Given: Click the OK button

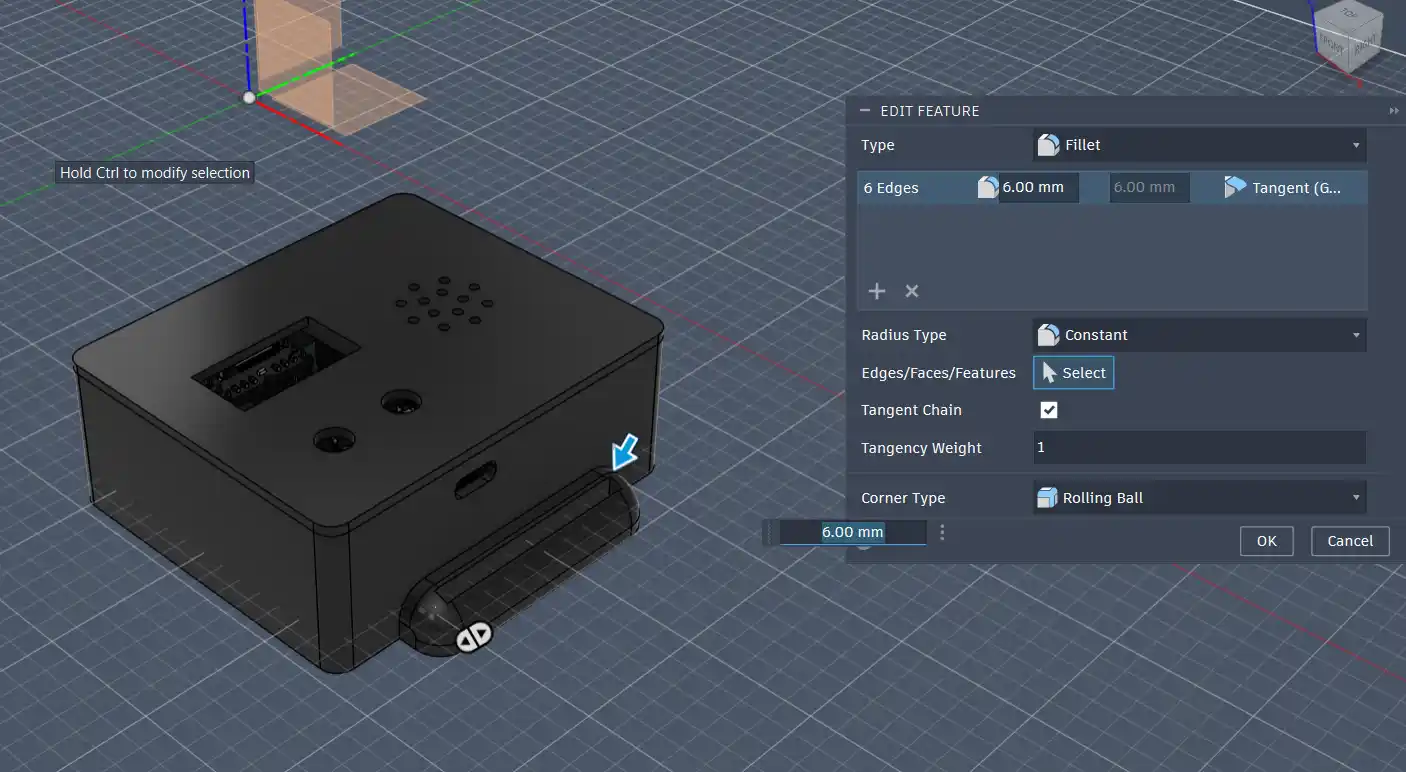Looking at the screenshot, I should coord(1267,541).
